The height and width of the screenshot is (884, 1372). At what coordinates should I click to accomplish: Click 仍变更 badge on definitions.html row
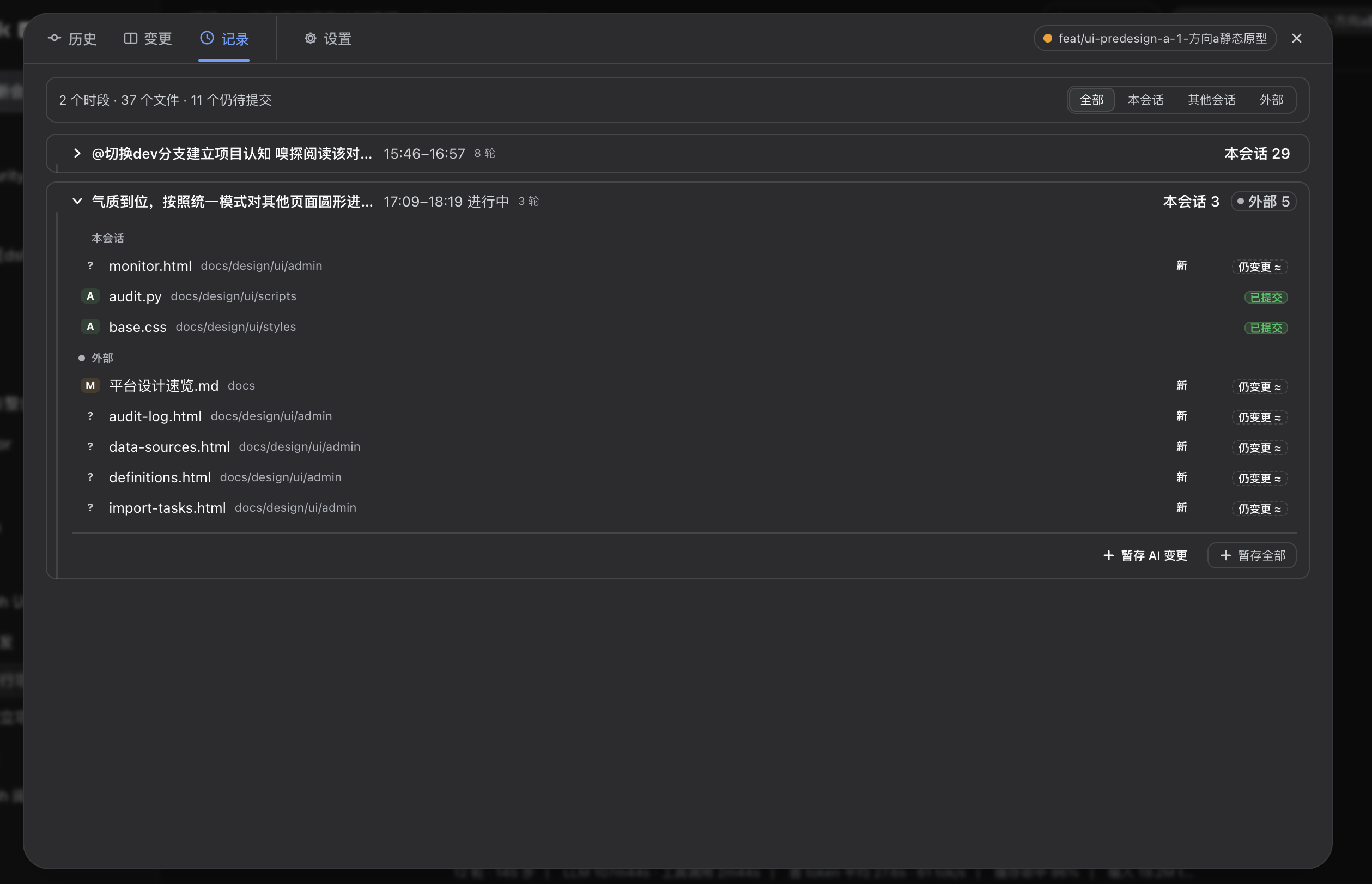coord(1260,478)
